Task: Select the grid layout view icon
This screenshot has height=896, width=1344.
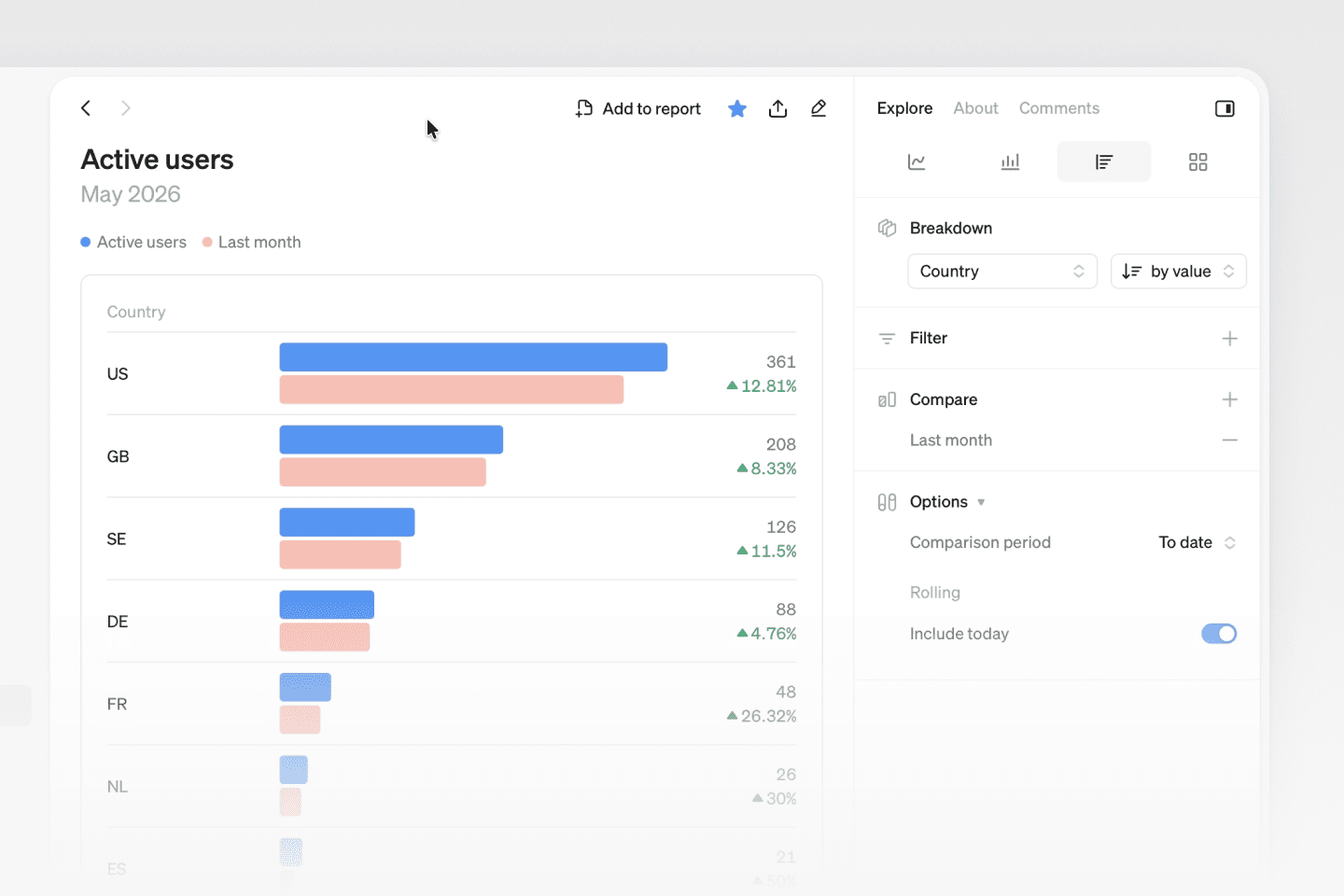Action: point(1198,162)
